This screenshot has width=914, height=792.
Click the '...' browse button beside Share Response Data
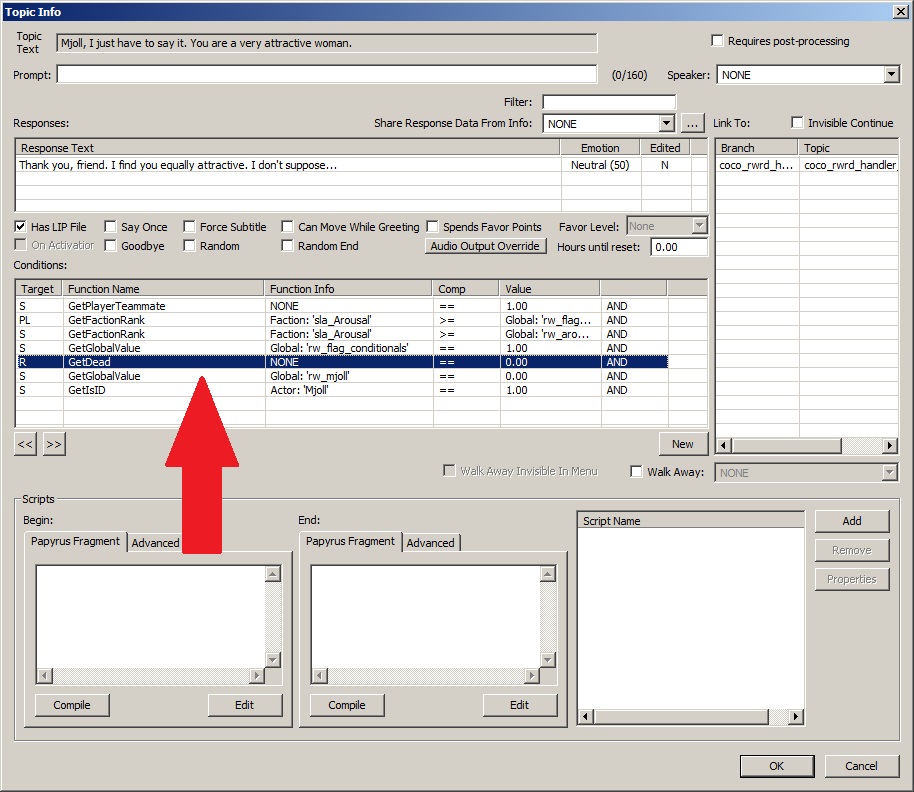coord(693,123)
